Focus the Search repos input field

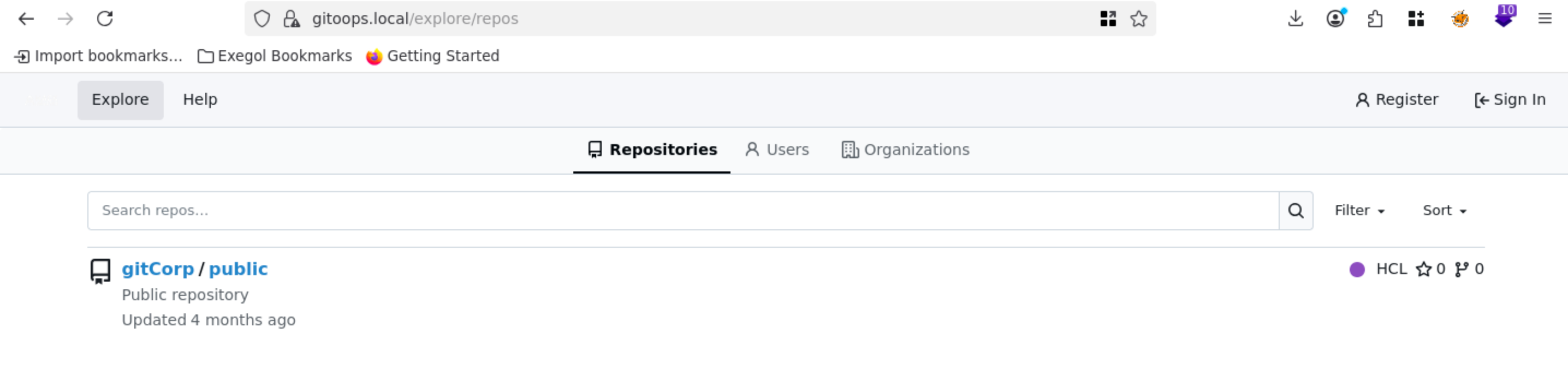point(682,211)
